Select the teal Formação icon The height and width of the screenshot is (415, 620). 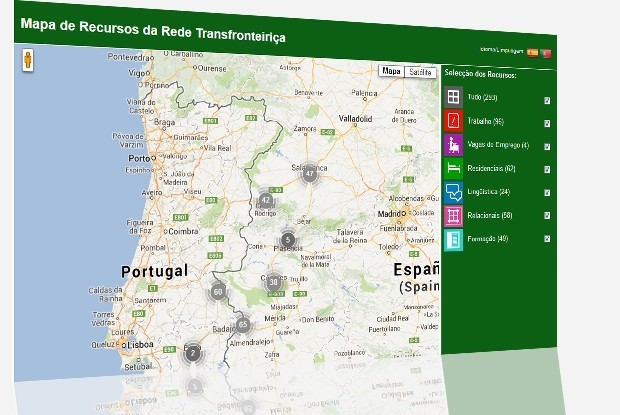click(x=453, y=240)
